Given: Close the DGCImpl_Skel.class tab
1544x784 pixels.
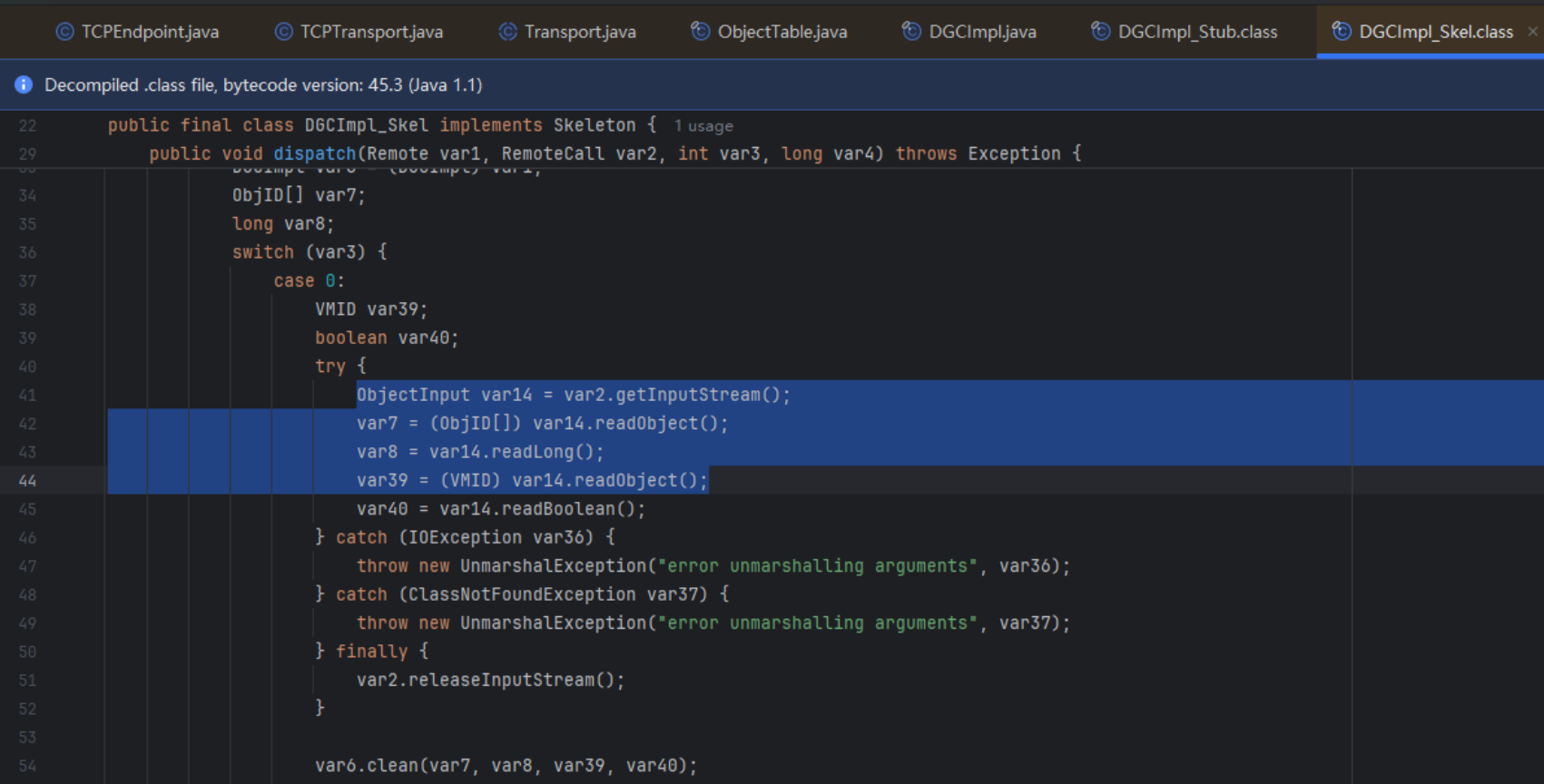Looking at the screenshot, I should pyautogui.click(x=1532, y=32).
